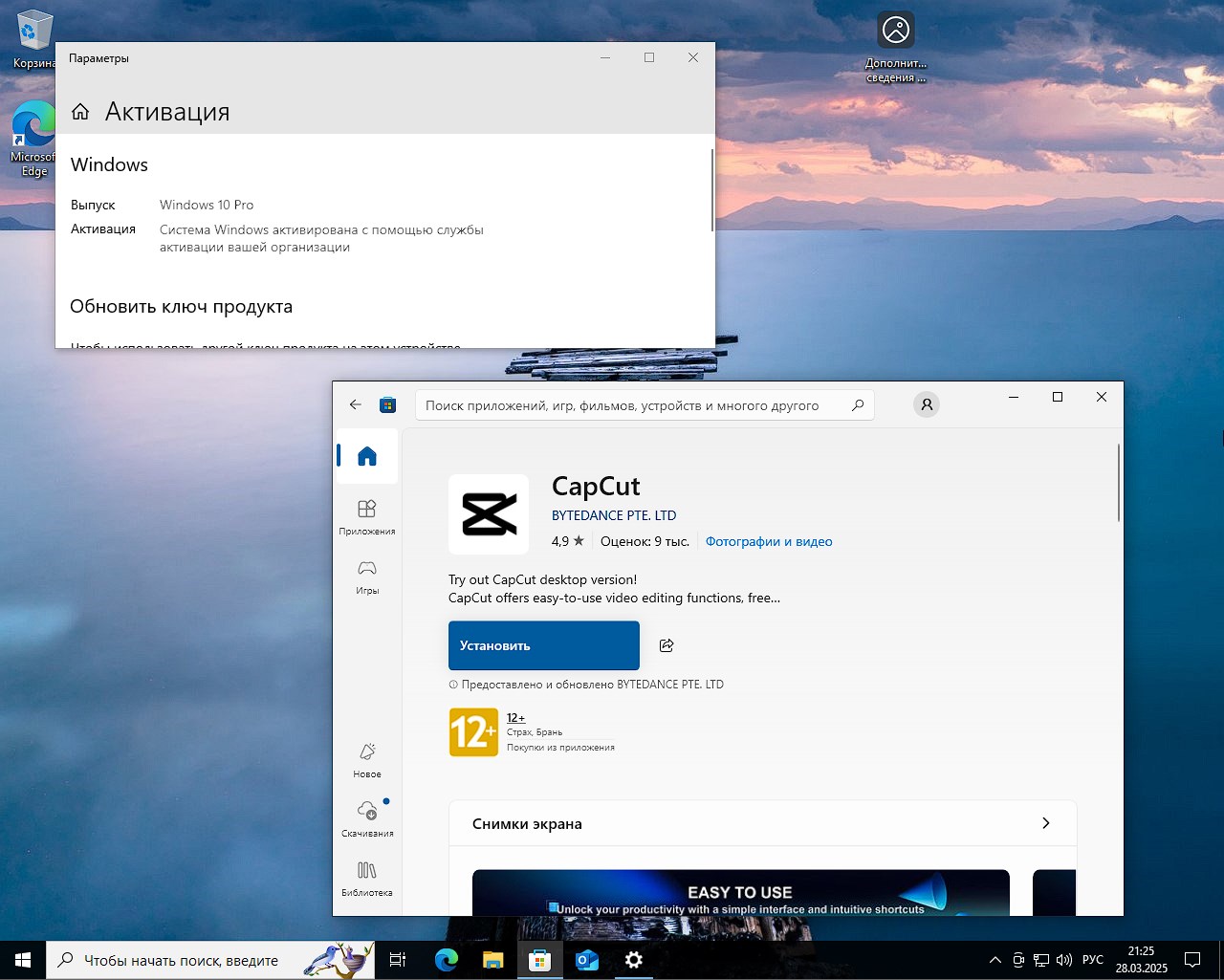Click the CapCut app logo
Image resolution: width=1224 pixels, height=980 pixels.
coord(489,514)
